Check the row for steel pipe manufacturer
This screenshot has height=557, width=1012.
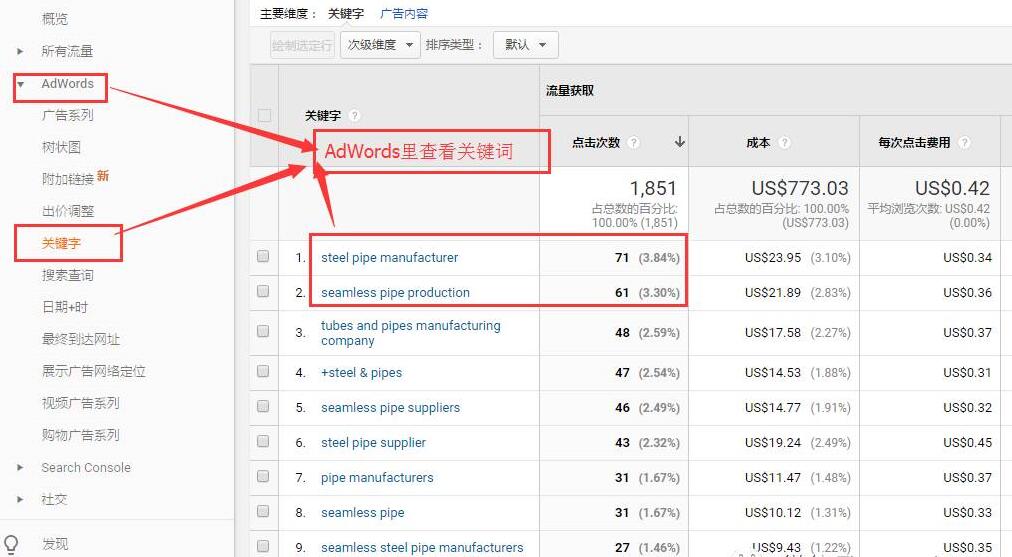point(263,256)
